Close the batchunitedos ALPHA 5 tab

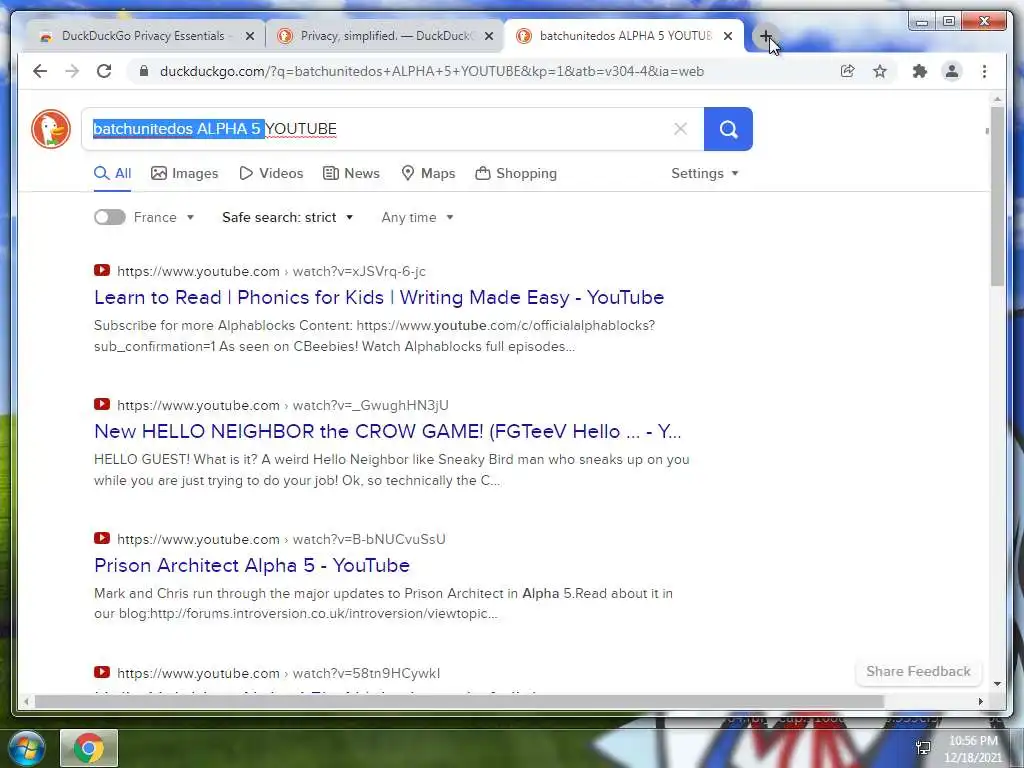[728, 36]
